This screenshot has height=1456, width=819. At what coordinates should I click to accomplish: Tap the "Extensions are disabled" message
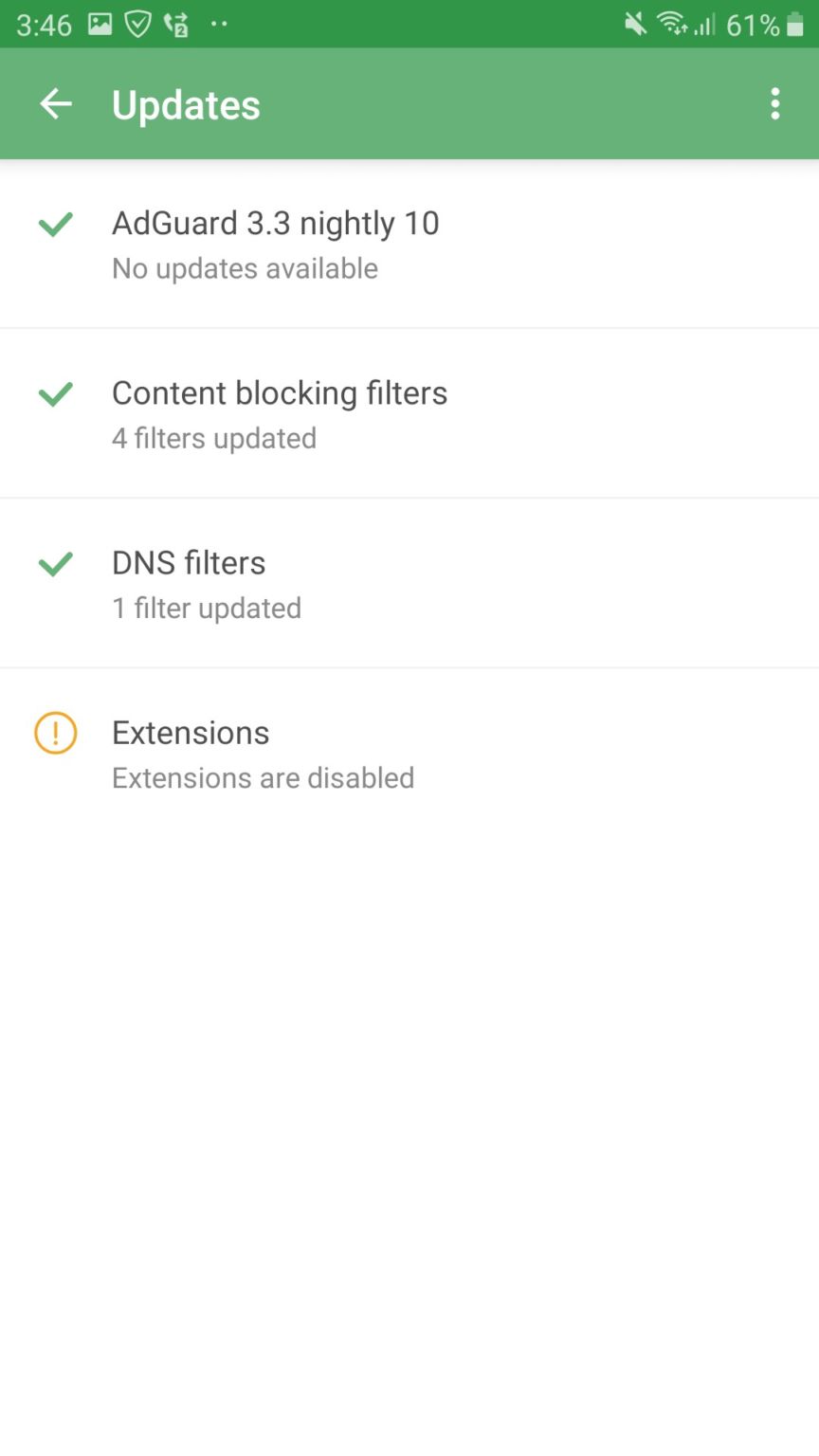[263, 778]
